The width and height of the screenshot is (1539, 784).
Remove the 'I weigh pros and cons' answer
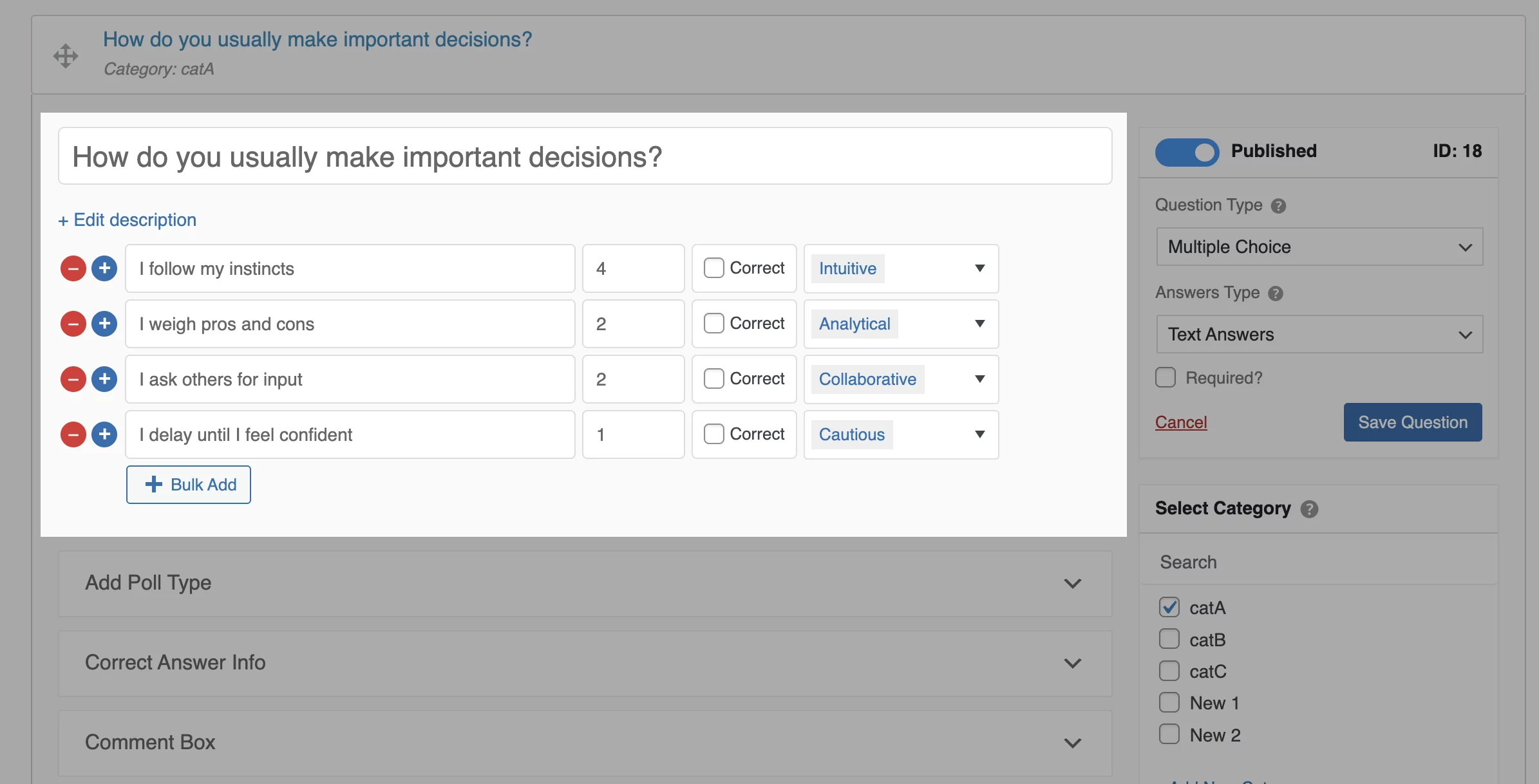coord(73,324)
